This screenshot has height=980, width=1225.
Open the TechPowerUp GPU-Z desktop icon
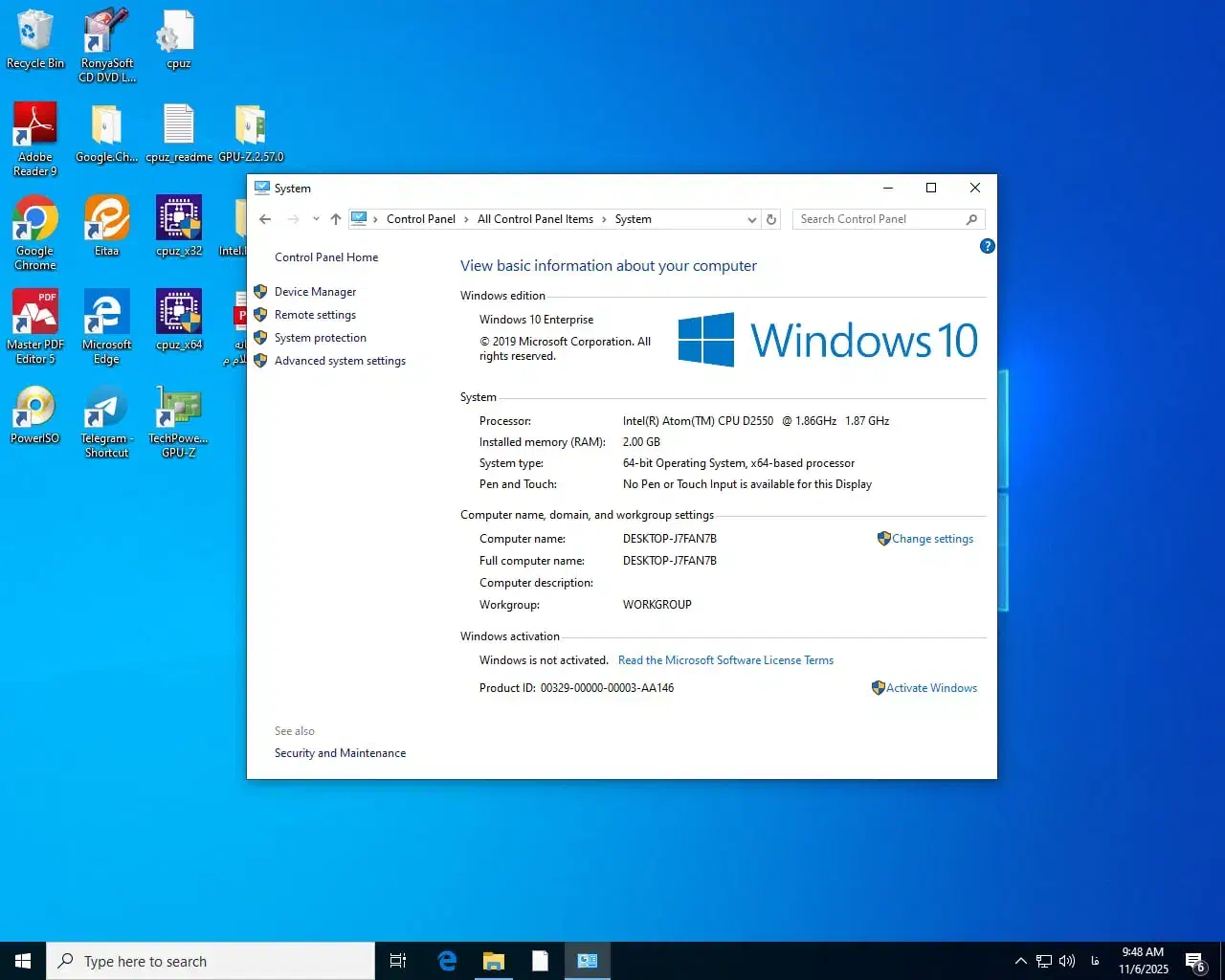178,422
